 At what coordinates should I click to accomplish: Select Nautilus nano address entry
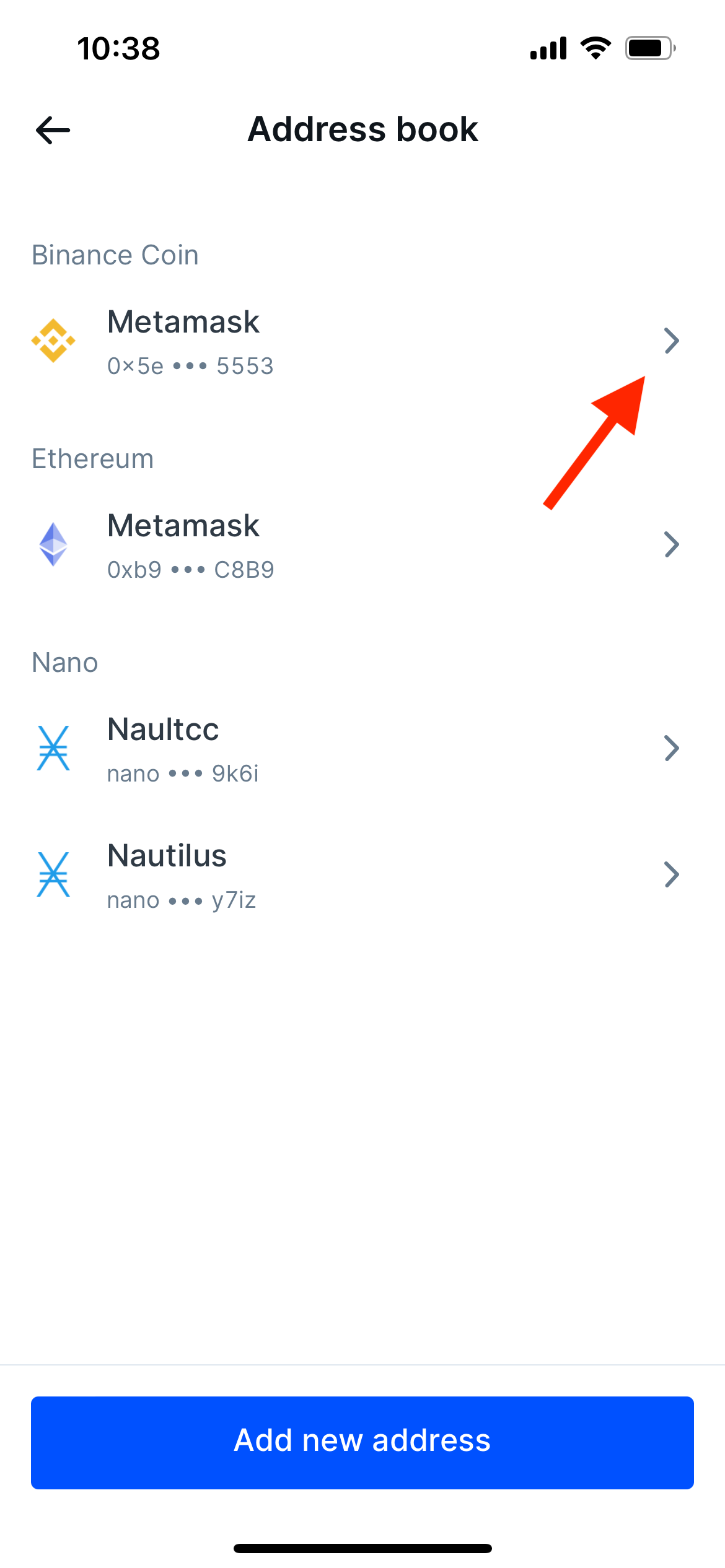[x=362, y=875]
